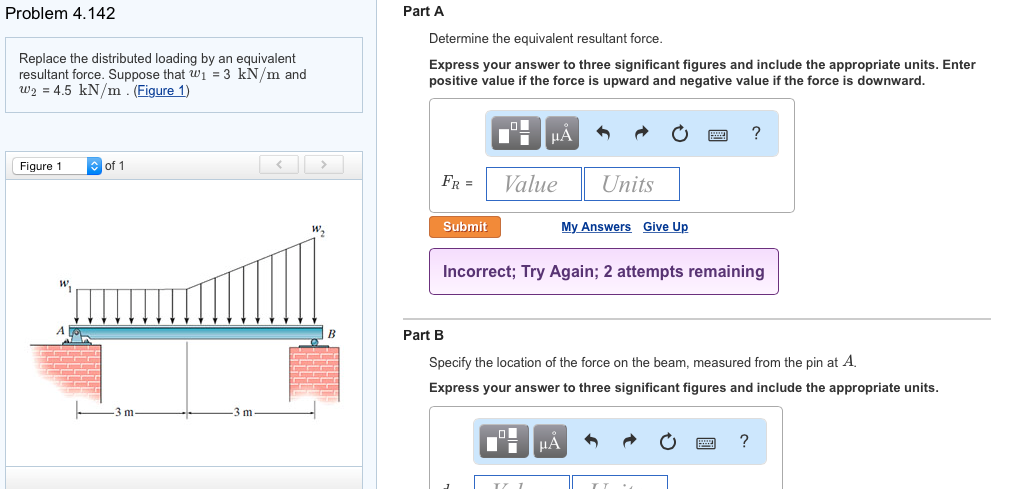Show keyboard shortcuts in Part A toolbar
Viewport: 1013px width, 489px height.
pyautogui.click(x=718, y=133)
